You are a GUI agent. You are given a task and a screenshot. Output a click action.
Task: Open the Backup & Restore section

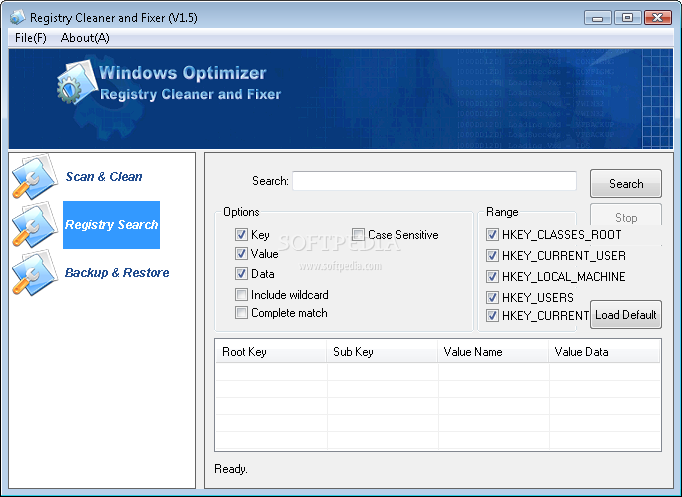(x=117, y=273)
